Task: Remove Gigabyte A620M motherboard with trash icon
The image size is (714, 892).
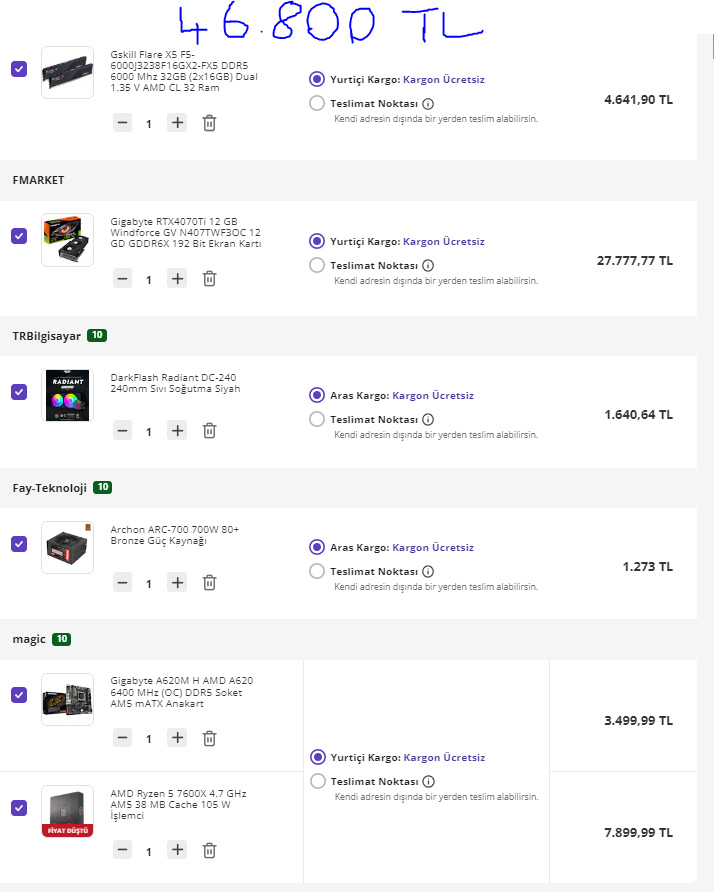Action: [209, 738]
